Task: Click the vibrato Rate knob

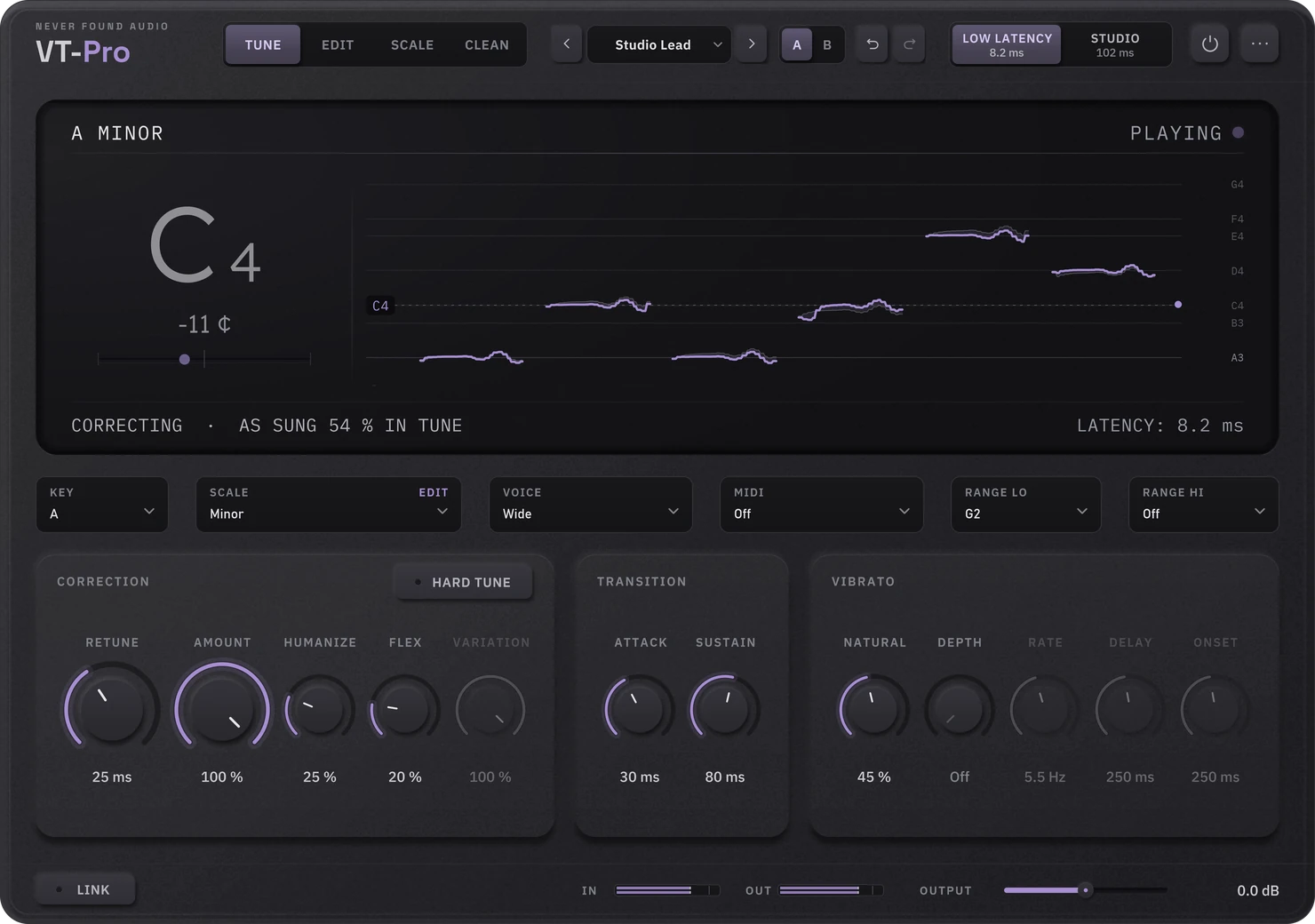Action: tap(1045, 709)
